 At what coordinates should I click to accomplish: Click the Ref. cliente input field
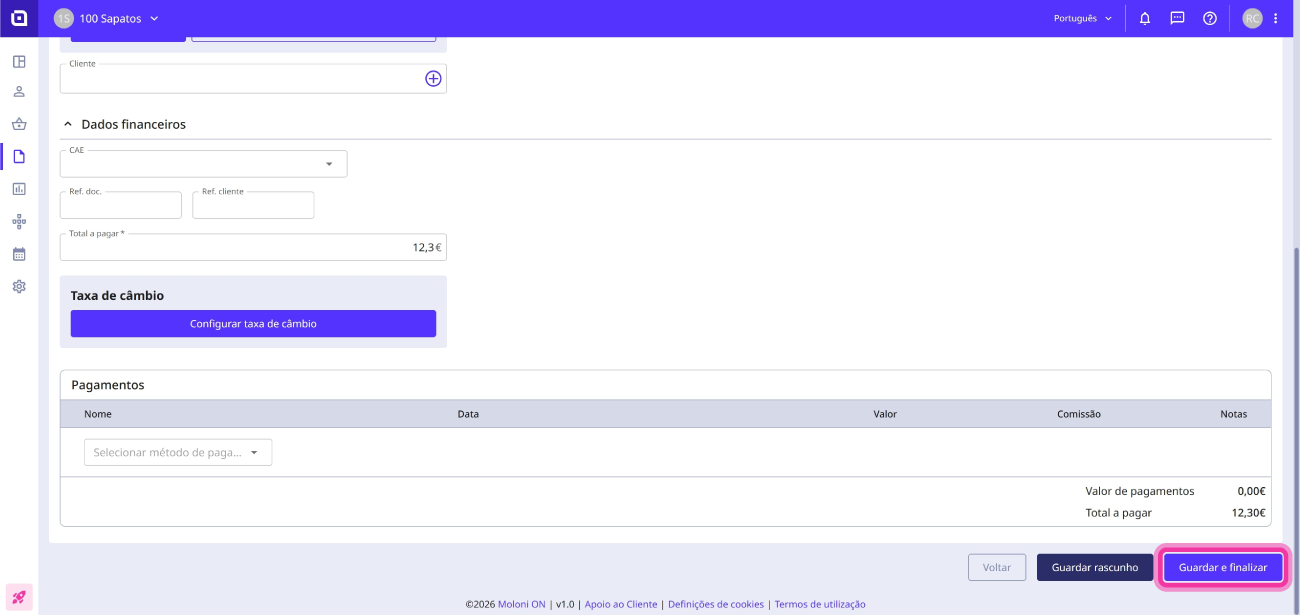pos(253,205)
